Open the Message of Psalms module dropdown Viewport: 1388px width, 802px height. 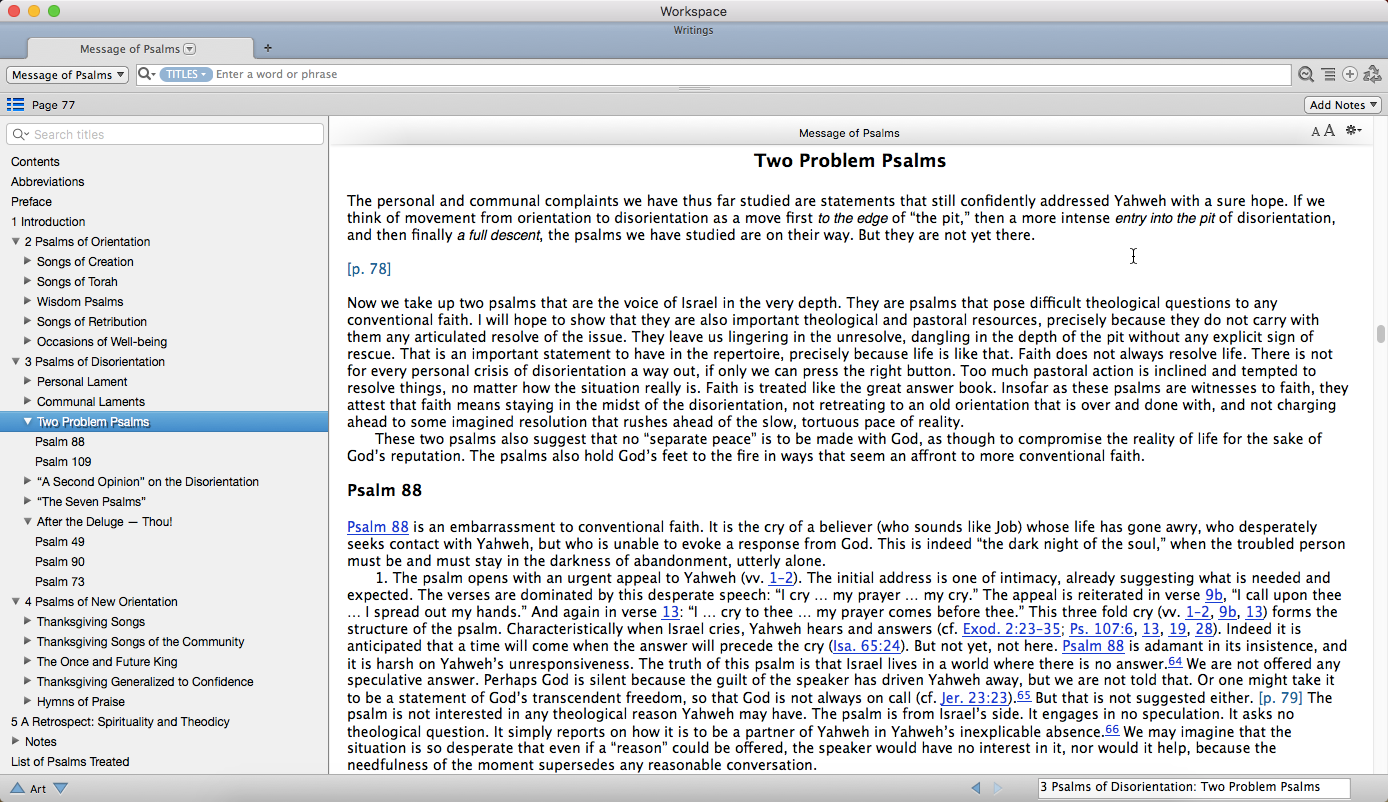pyautogui.click(x=67, y=75)
